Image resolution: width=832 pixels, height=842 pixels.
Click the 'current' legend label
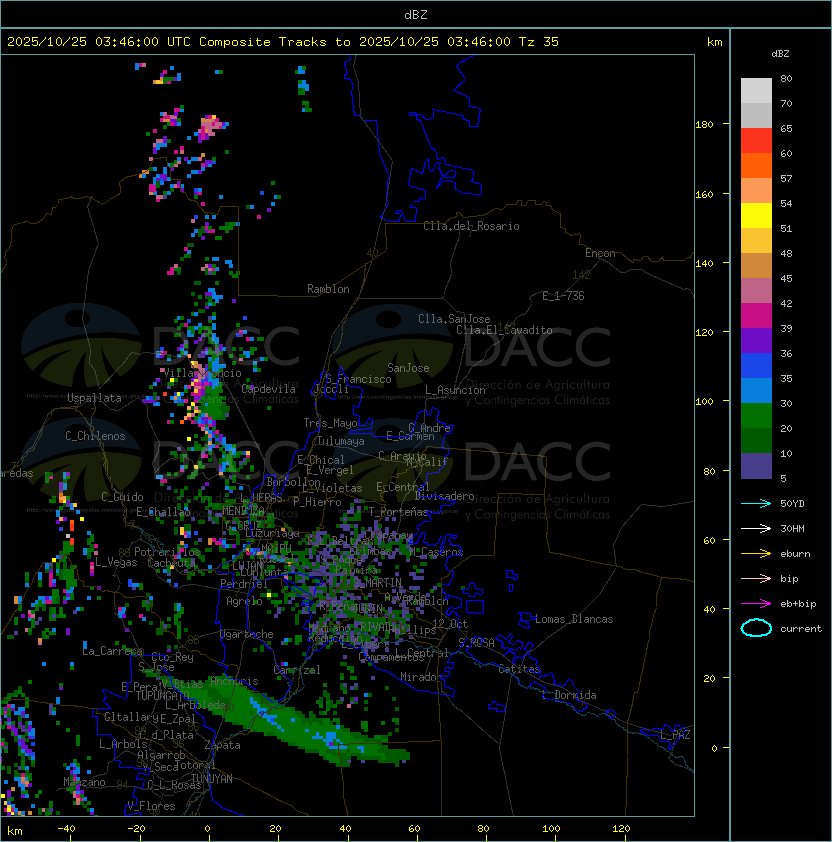click(x=801, y=629)
